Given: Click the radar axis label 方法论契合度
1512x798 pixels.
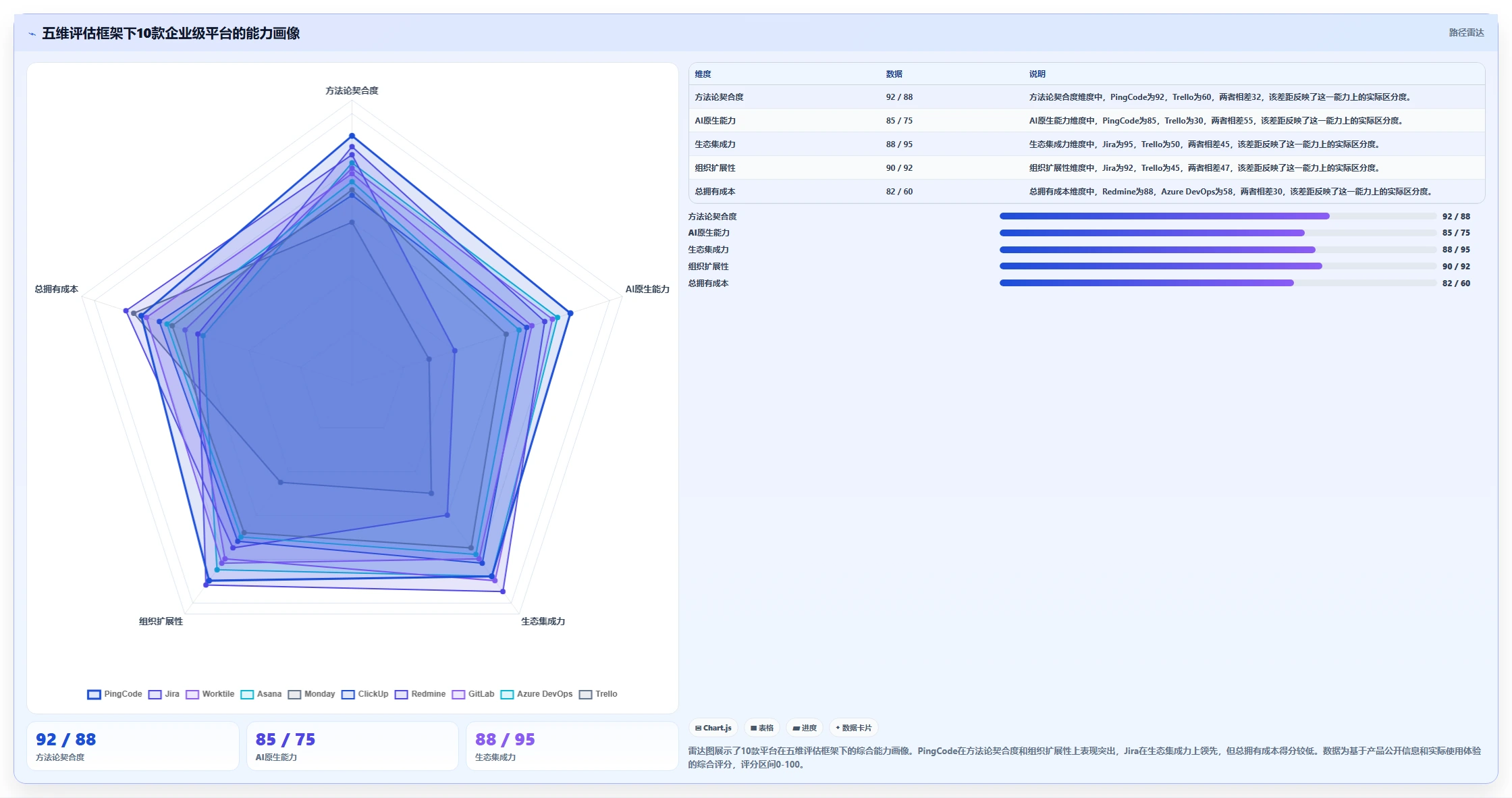Looking at the screenshot, I should pos(352,90).
